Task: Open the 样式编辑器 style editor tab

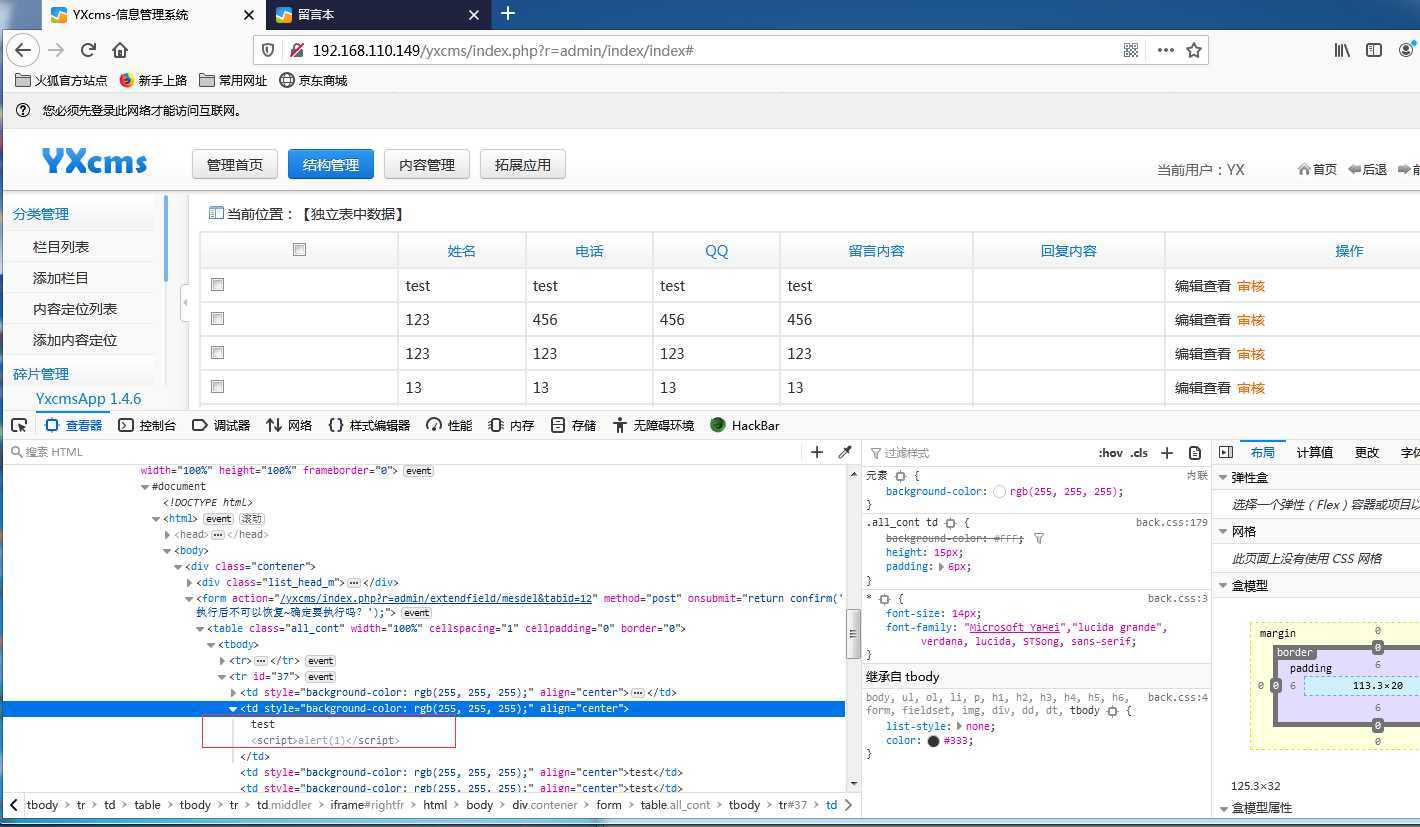Action: [369, 425]
